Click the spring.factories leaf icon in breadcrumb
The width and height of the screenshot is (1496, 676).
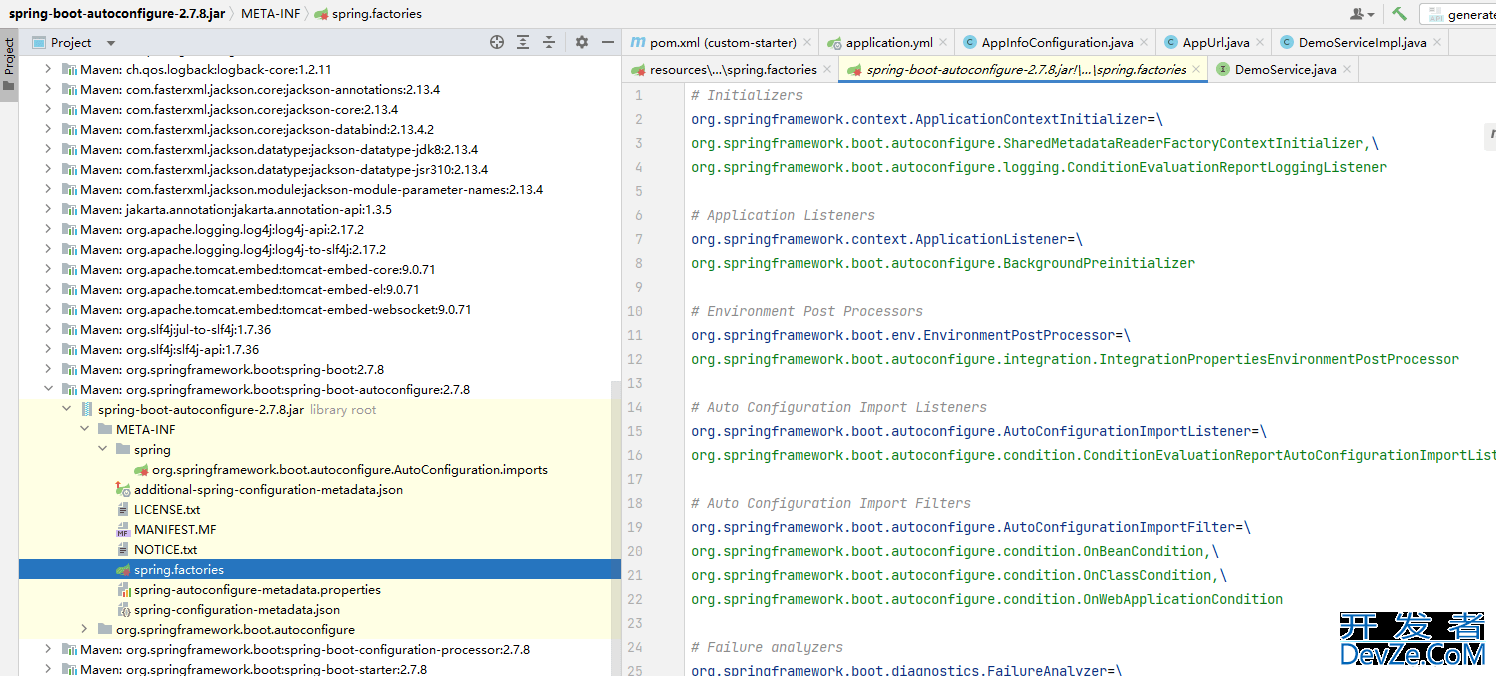click(321, 14)
